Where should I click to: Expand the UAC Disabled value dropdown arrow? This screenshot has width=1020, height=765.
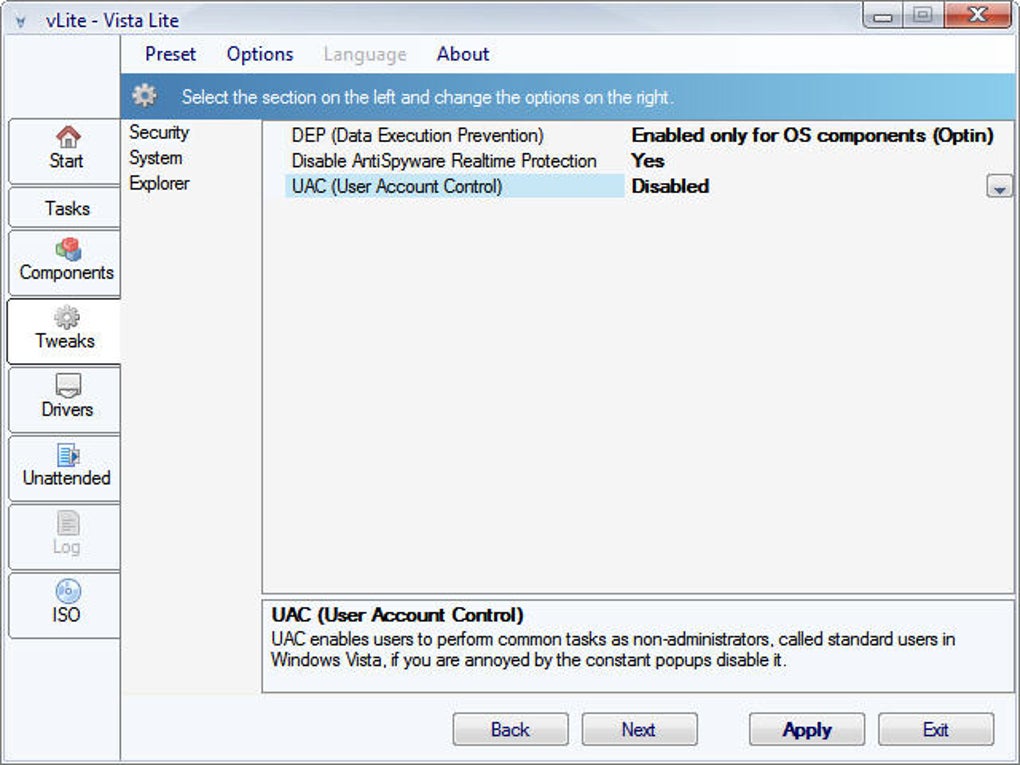[x=999, y=187]
